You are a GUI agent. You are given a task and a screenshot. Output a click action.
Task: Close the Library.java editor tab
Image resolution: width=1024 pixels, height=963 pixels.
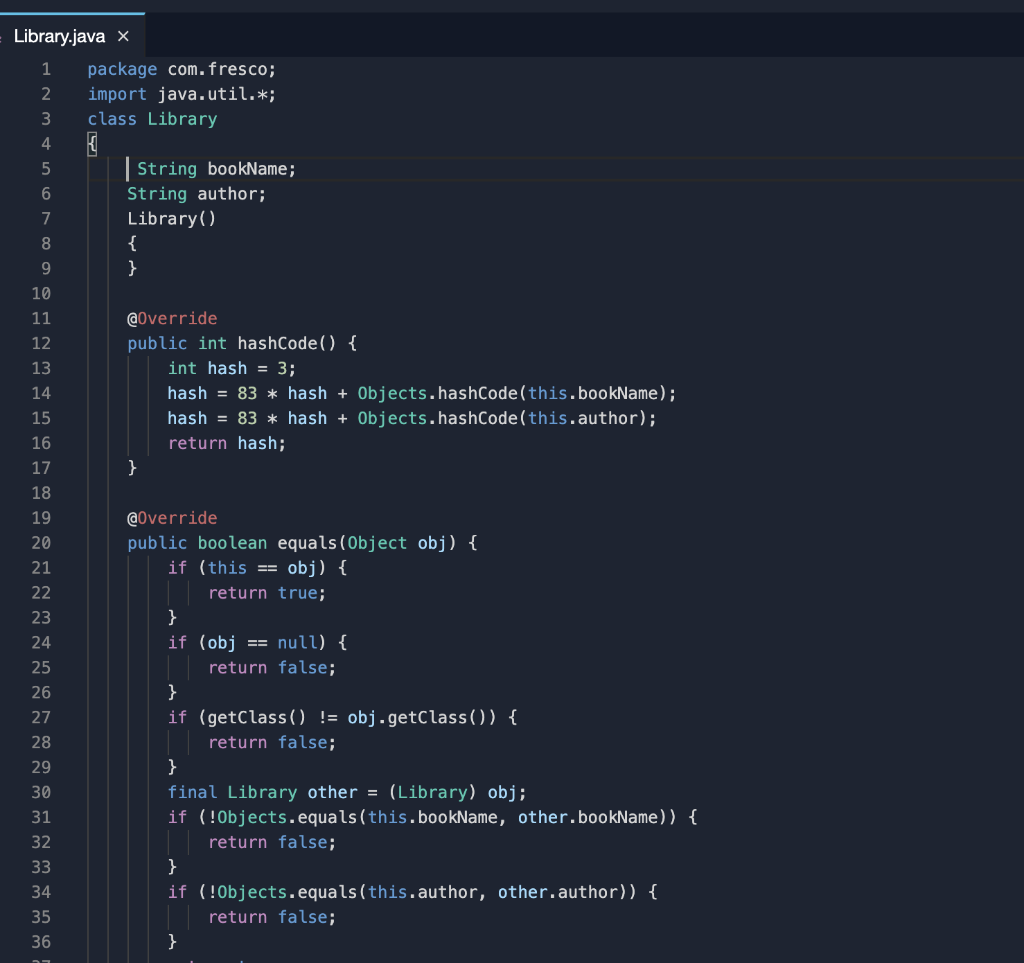[x=123, y=36]
